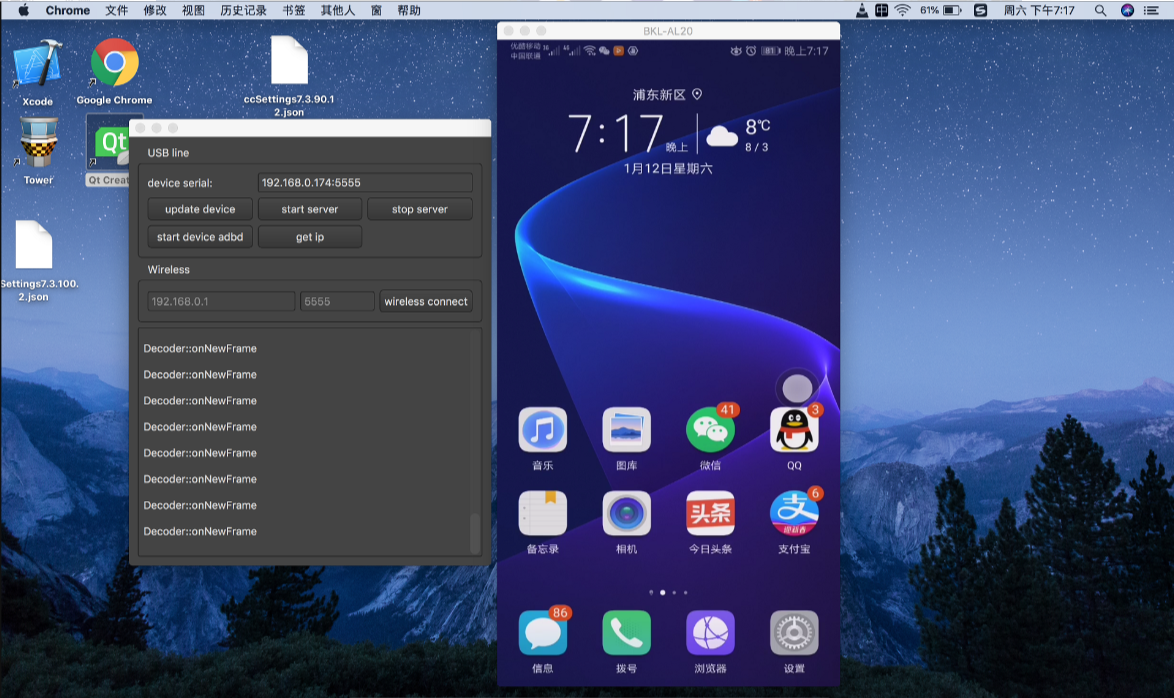
Task: Open the 文件 menu
Action: (116, 10)
